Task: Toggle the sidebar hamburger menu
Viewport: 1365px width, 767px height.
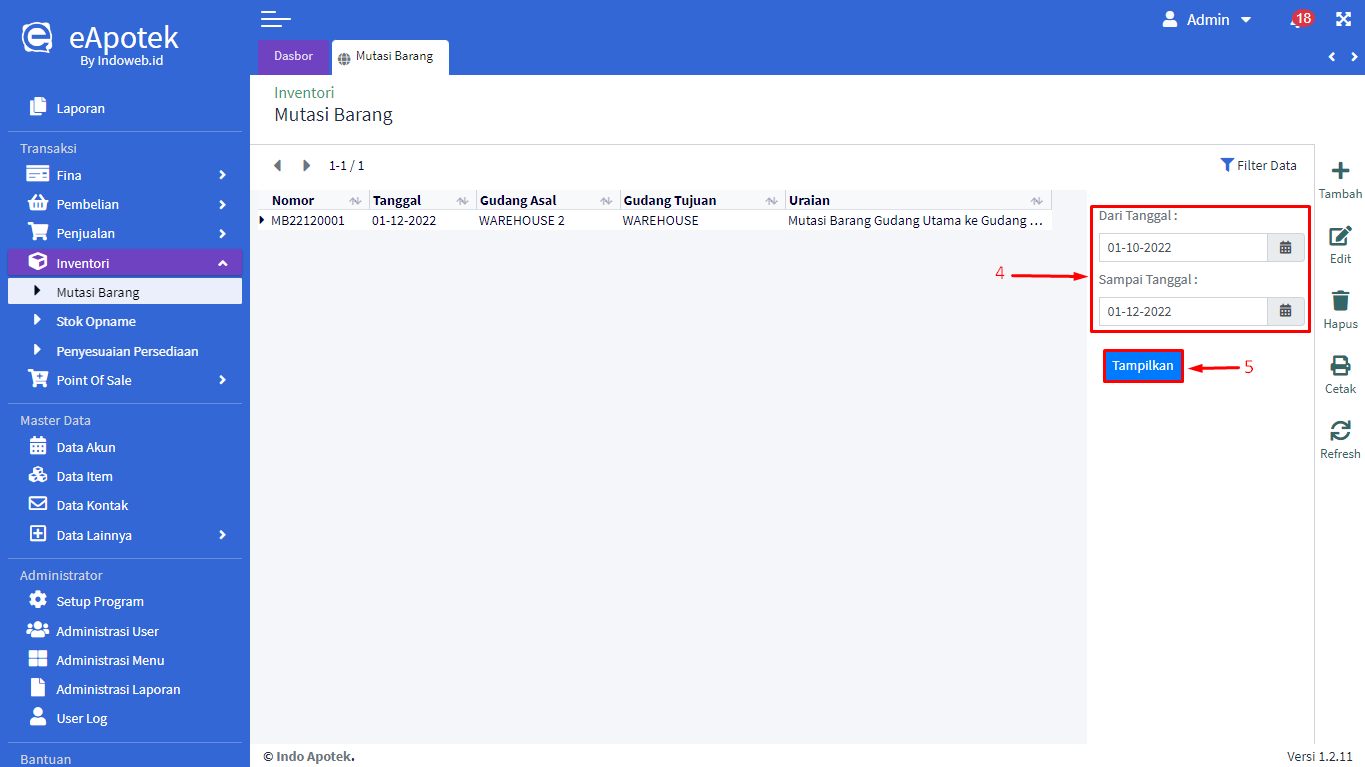Action: click(275, 19)
